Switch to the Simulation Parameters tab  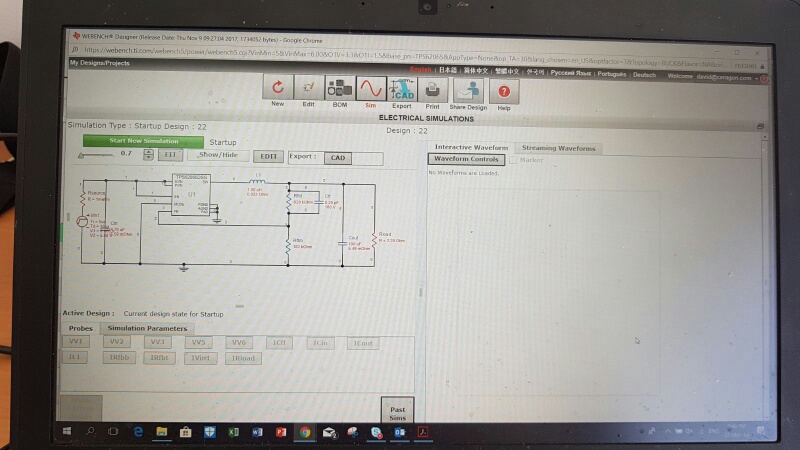coord(147,328)
